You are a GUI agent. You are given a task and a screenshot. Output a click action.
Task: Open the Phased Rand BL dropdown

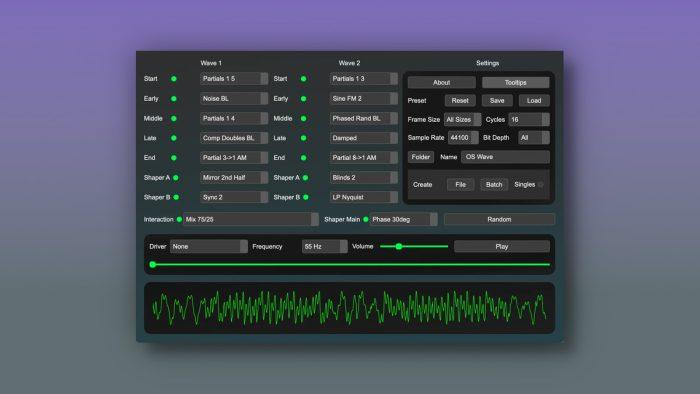[364, 118]
